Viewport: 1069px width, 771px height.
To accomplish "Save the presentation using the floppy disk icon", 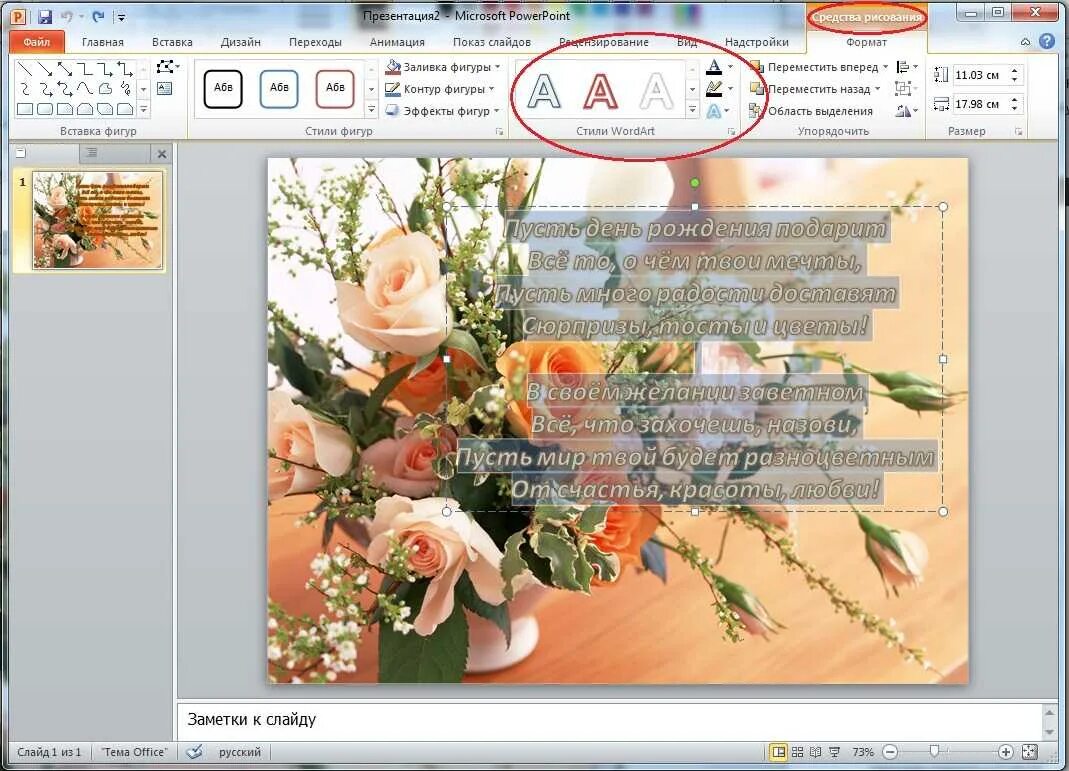I will 45,16.
